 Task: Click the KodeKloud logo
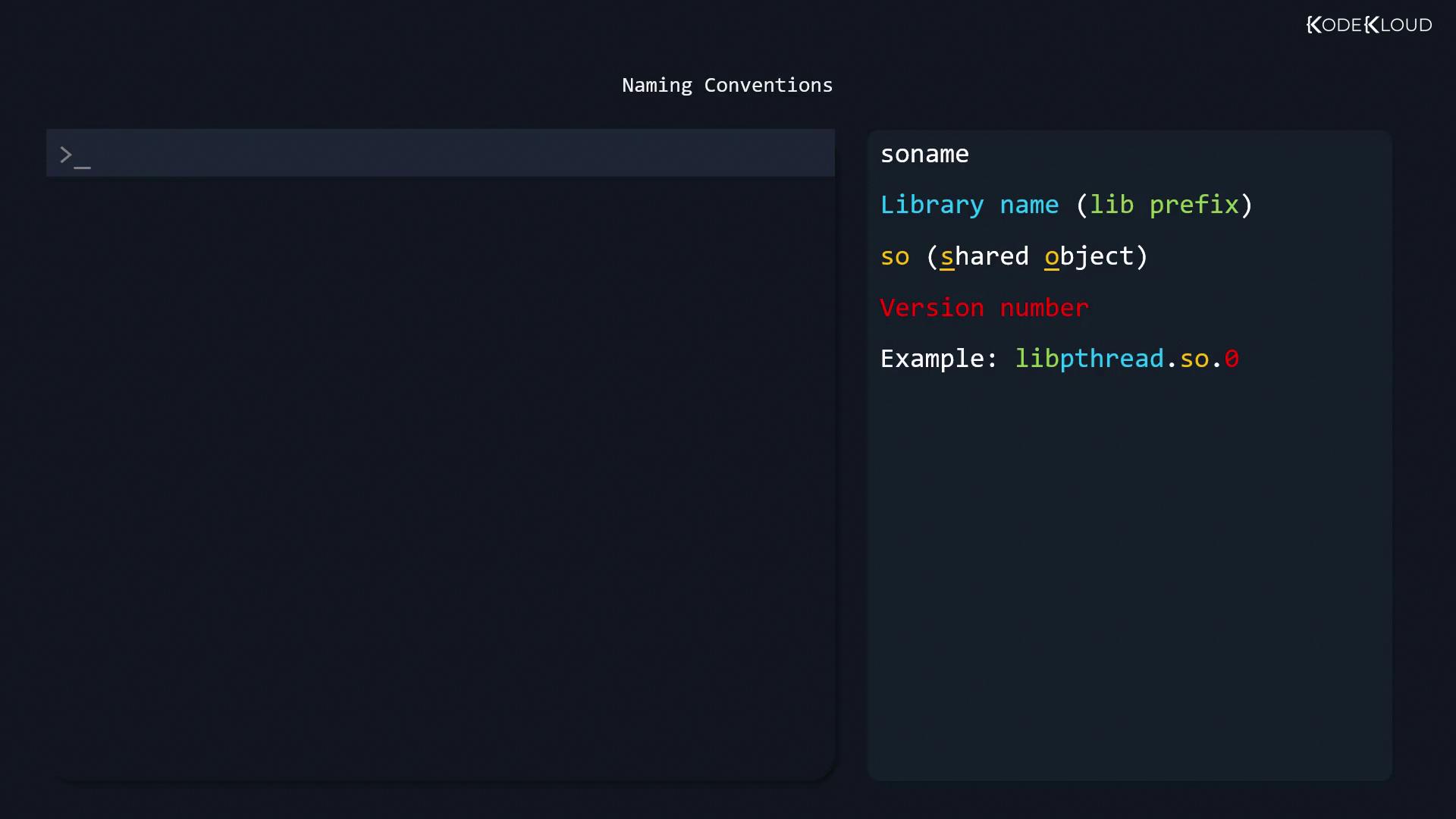tap(1369, 25)
